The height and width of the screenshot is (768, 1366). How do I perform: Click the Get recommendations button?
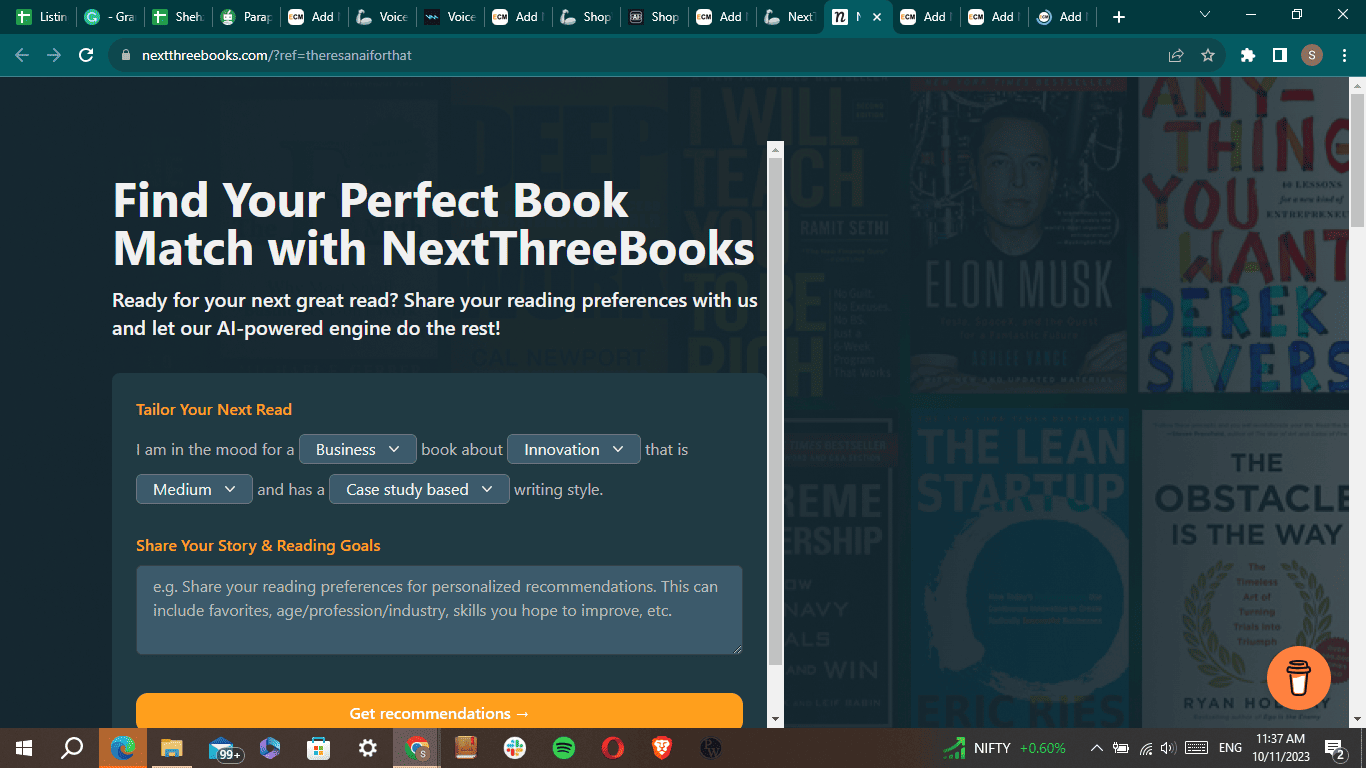439,713
